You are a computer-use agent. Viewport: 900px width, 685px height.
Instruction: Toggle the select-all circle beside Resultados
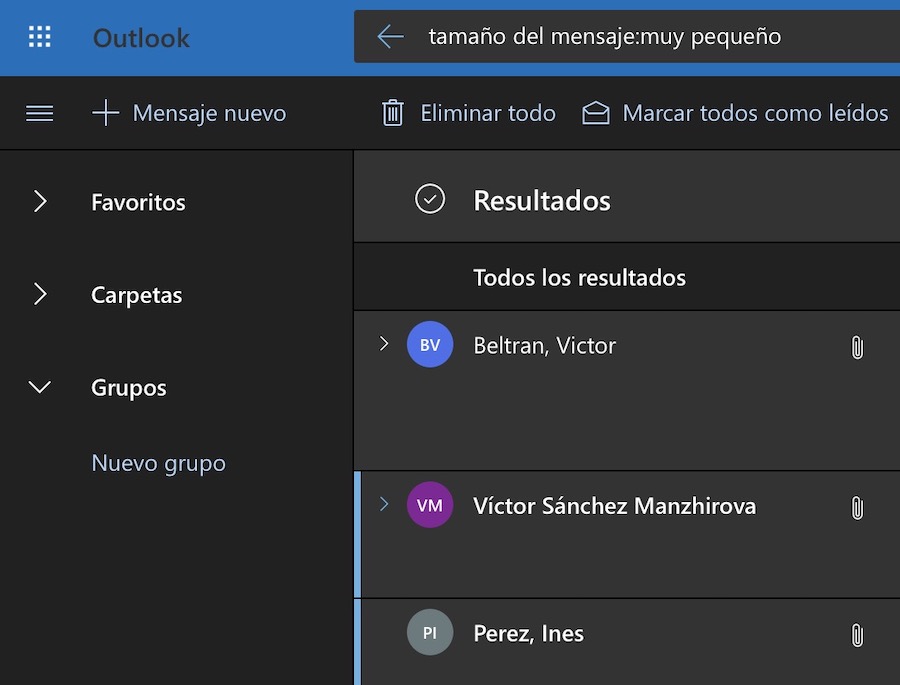click(430, 200)
